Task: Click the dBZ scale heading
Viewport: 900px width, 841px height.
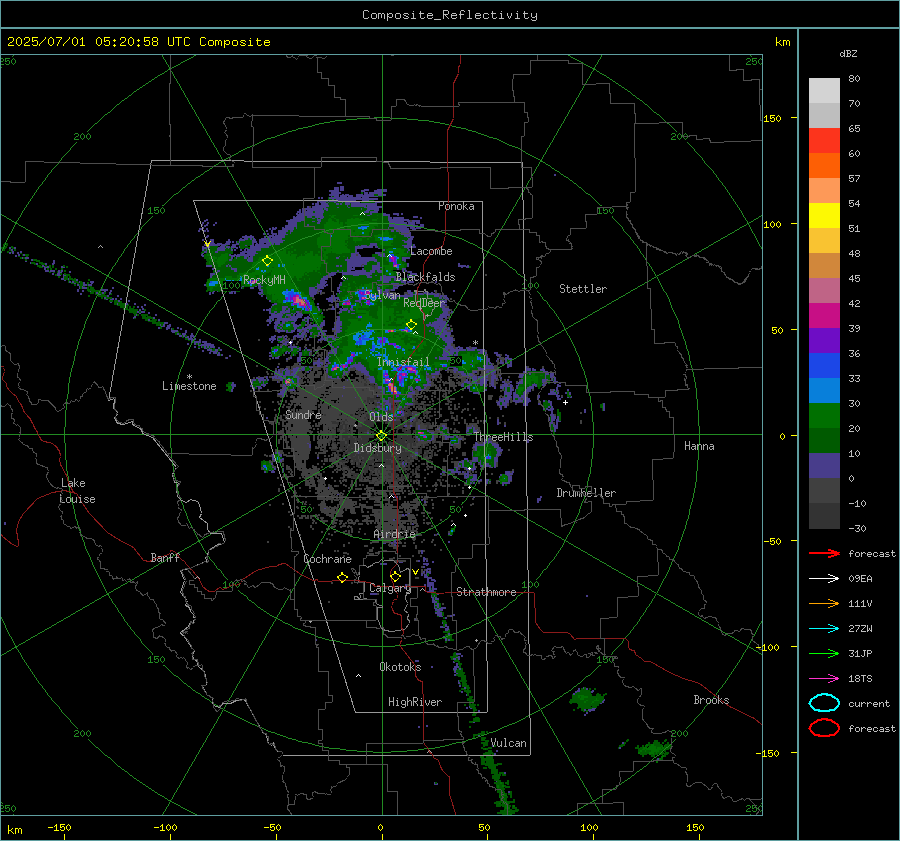Action: point(848,53)
